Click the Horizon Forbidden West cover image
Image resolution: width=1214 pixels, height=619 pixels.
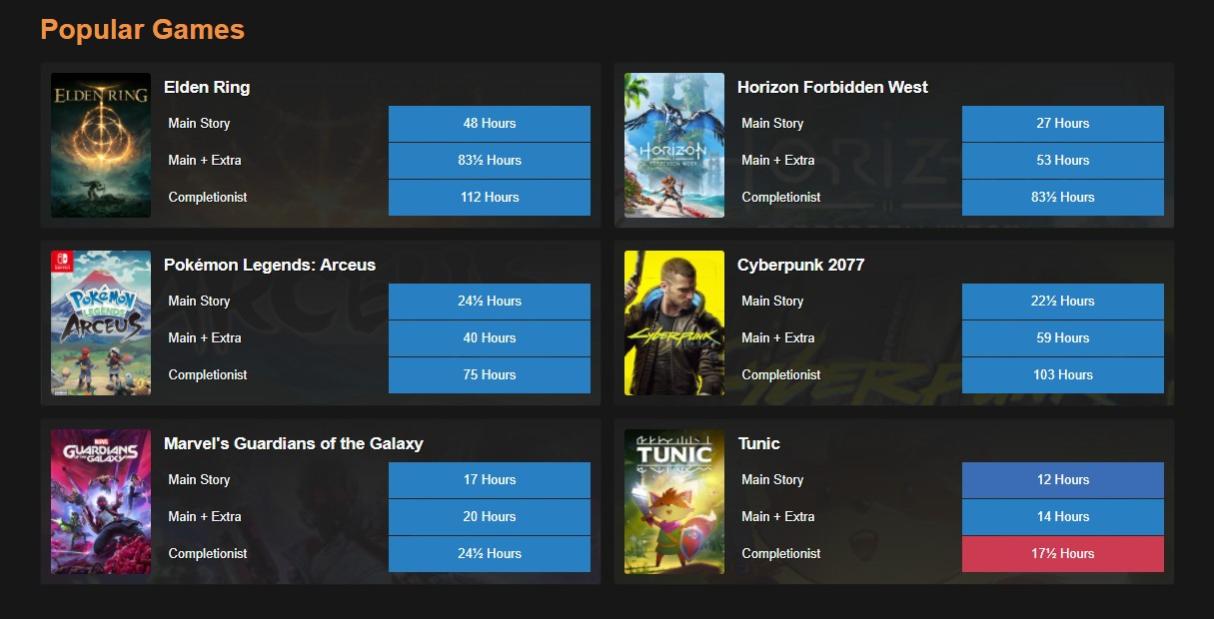(674, 145)
